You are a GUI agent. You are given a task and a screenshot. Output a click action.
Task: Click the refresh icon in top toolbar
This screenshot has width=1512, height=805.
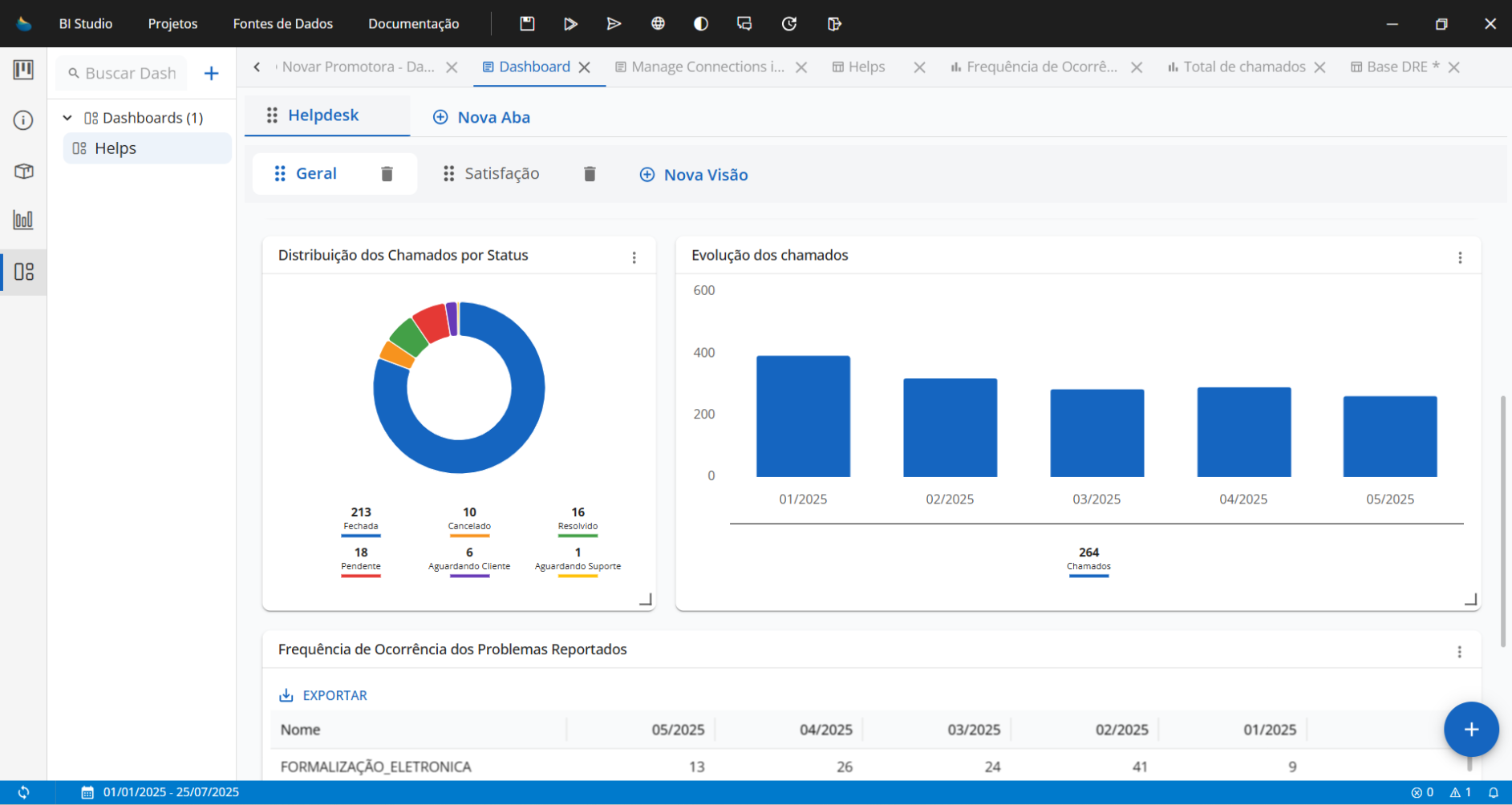click(789, 24)
